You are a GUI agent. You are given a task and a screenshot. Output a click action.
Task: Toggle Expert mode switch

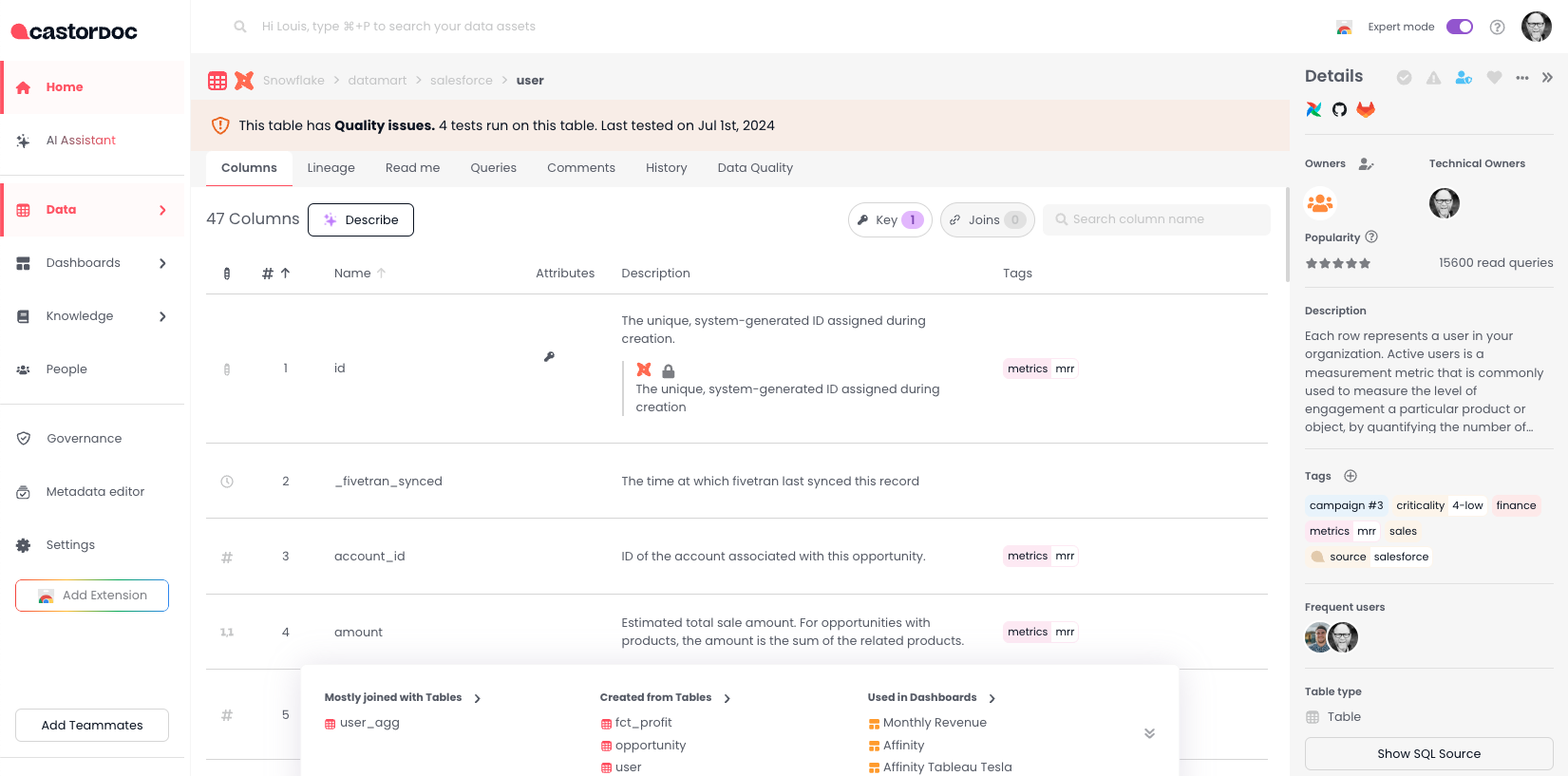(x=1460, y=27)
